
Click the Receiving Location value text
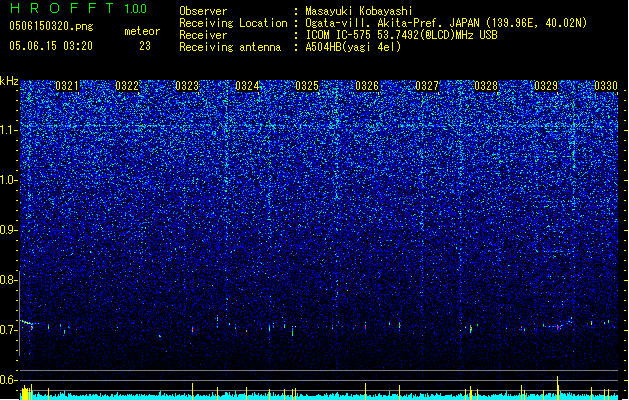tap(446, 23)
